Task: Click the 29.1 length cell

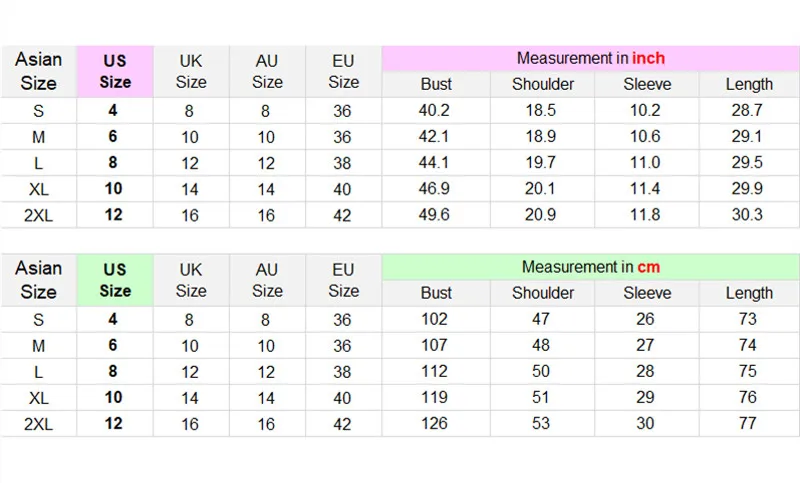Action: (x=749, y=137)
